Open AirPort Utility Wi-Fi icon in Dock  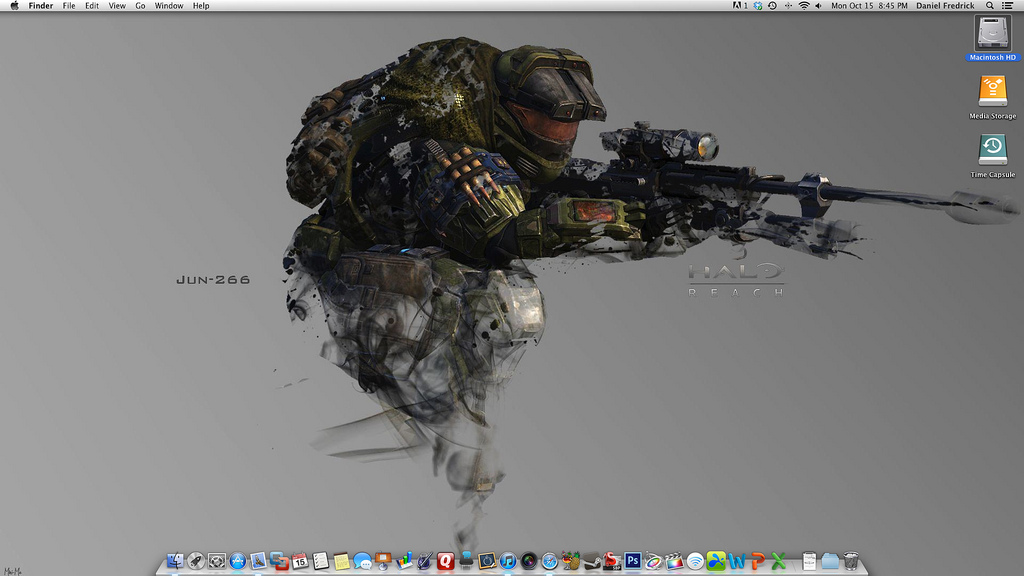click(x=695, y=560)
